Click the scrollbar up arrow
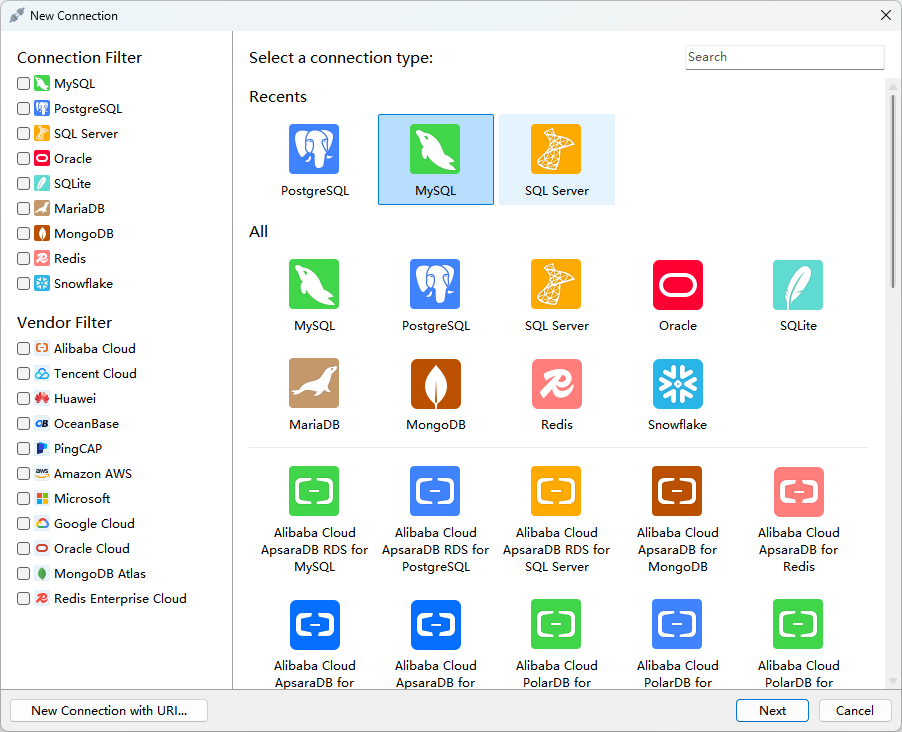The height and width of the screenshot is (732, 902). click(x=893, y=87)
